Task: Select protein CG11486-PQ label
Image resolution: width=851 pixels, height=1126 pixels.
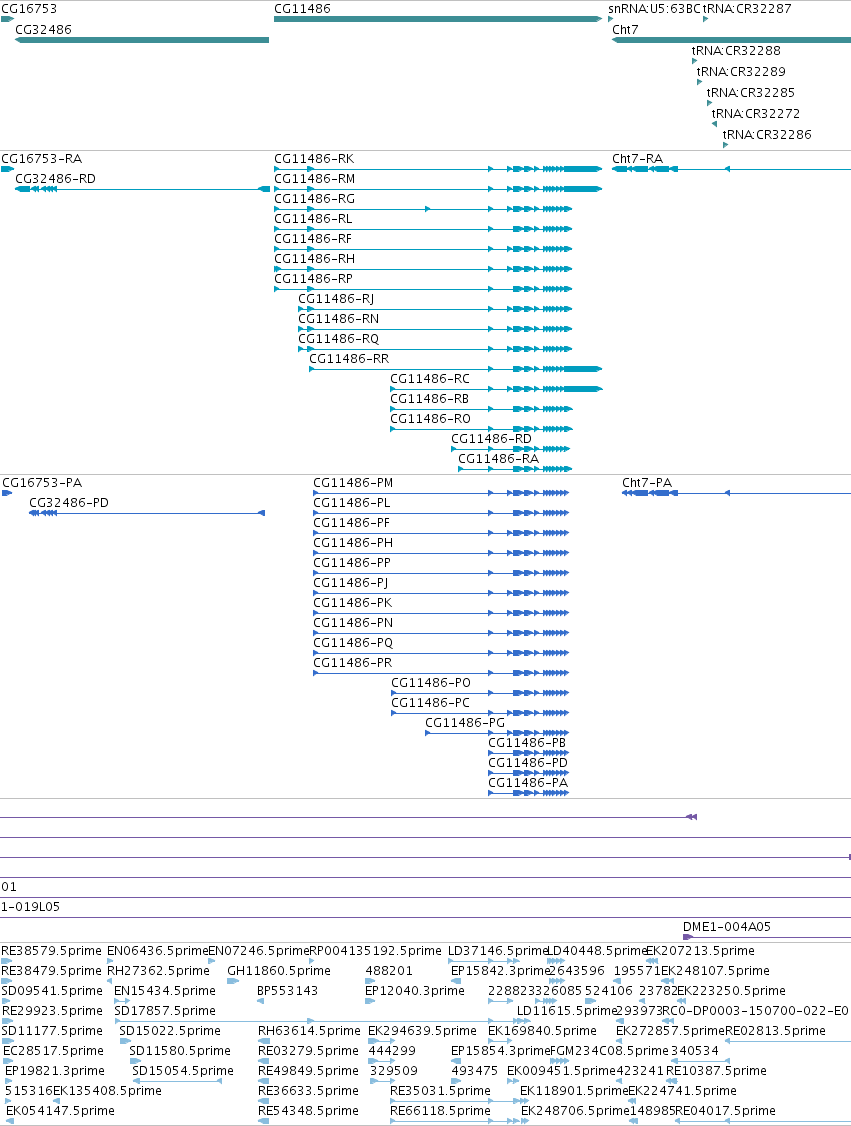Action: click(x=353, y=643)
